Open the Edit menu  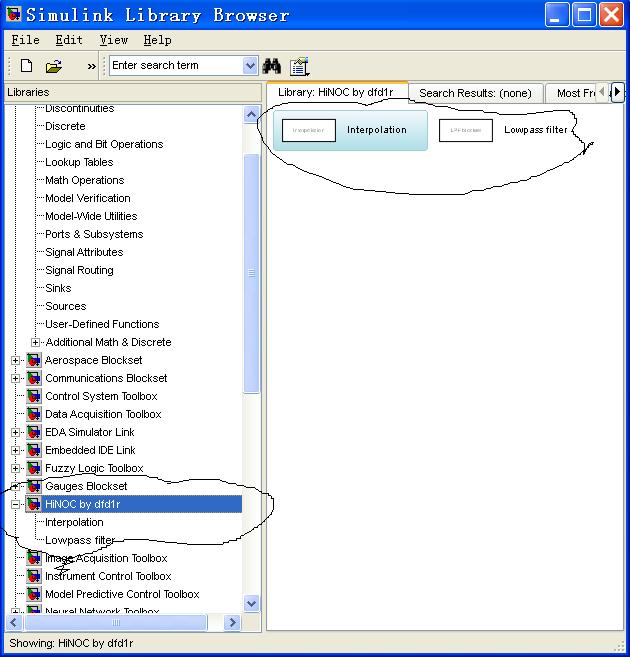click(69, 40)
